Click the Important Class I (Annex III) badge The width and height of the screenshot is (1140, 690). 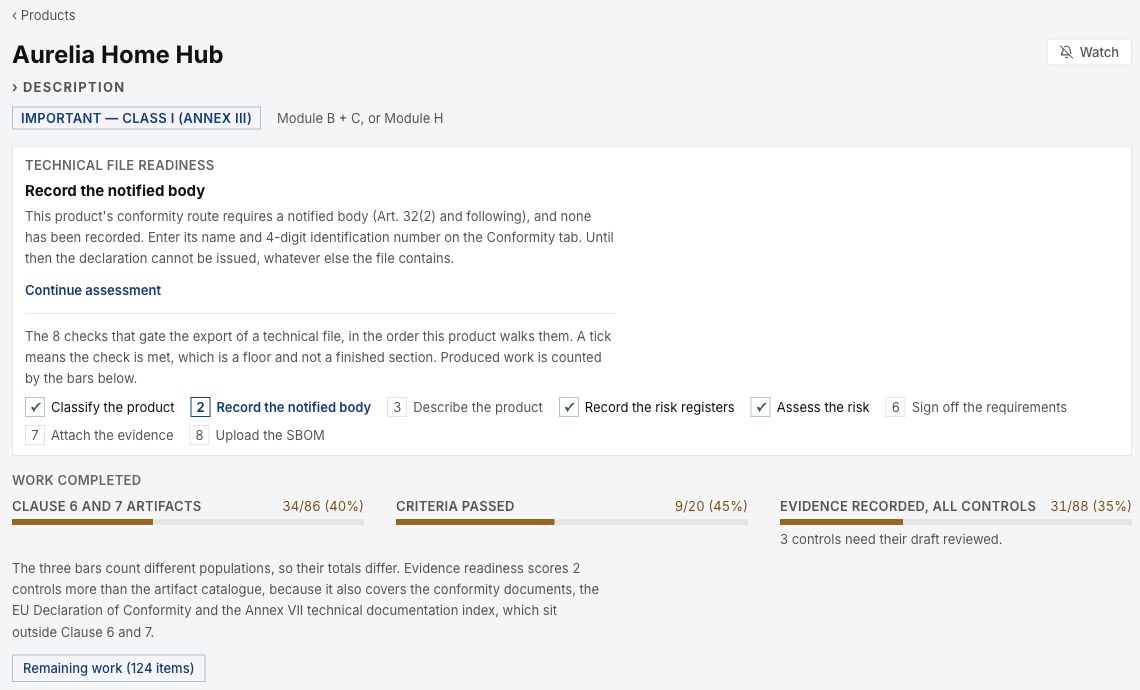pos(136,119)
